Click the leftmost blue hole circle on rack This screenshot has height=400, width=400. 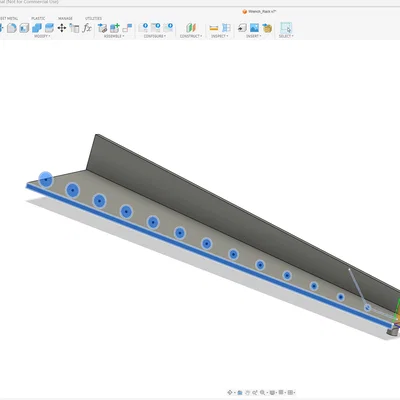(46, 180)
